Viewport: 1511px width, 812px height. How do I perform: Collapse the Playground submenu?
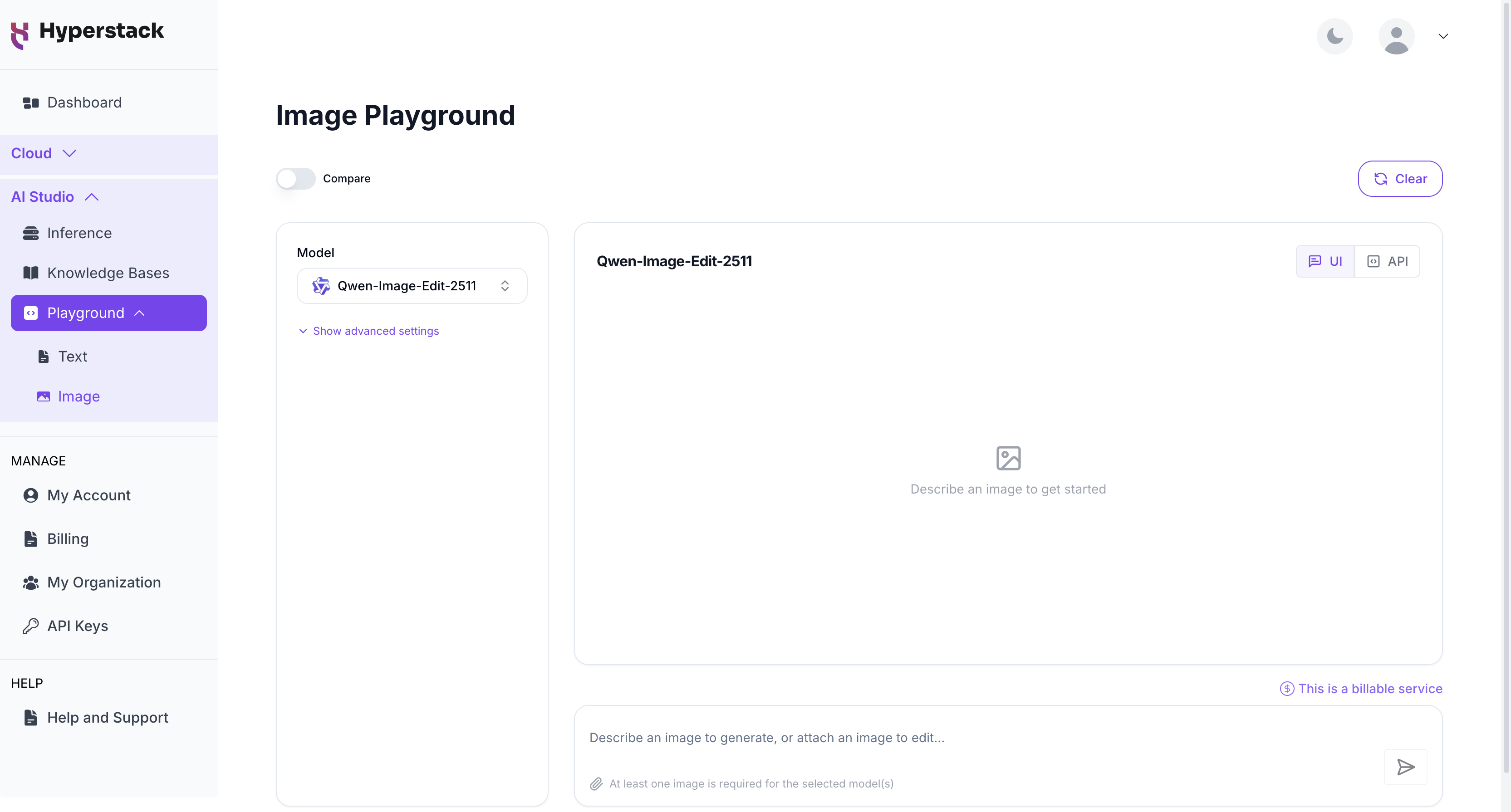(x=109, y=313)
